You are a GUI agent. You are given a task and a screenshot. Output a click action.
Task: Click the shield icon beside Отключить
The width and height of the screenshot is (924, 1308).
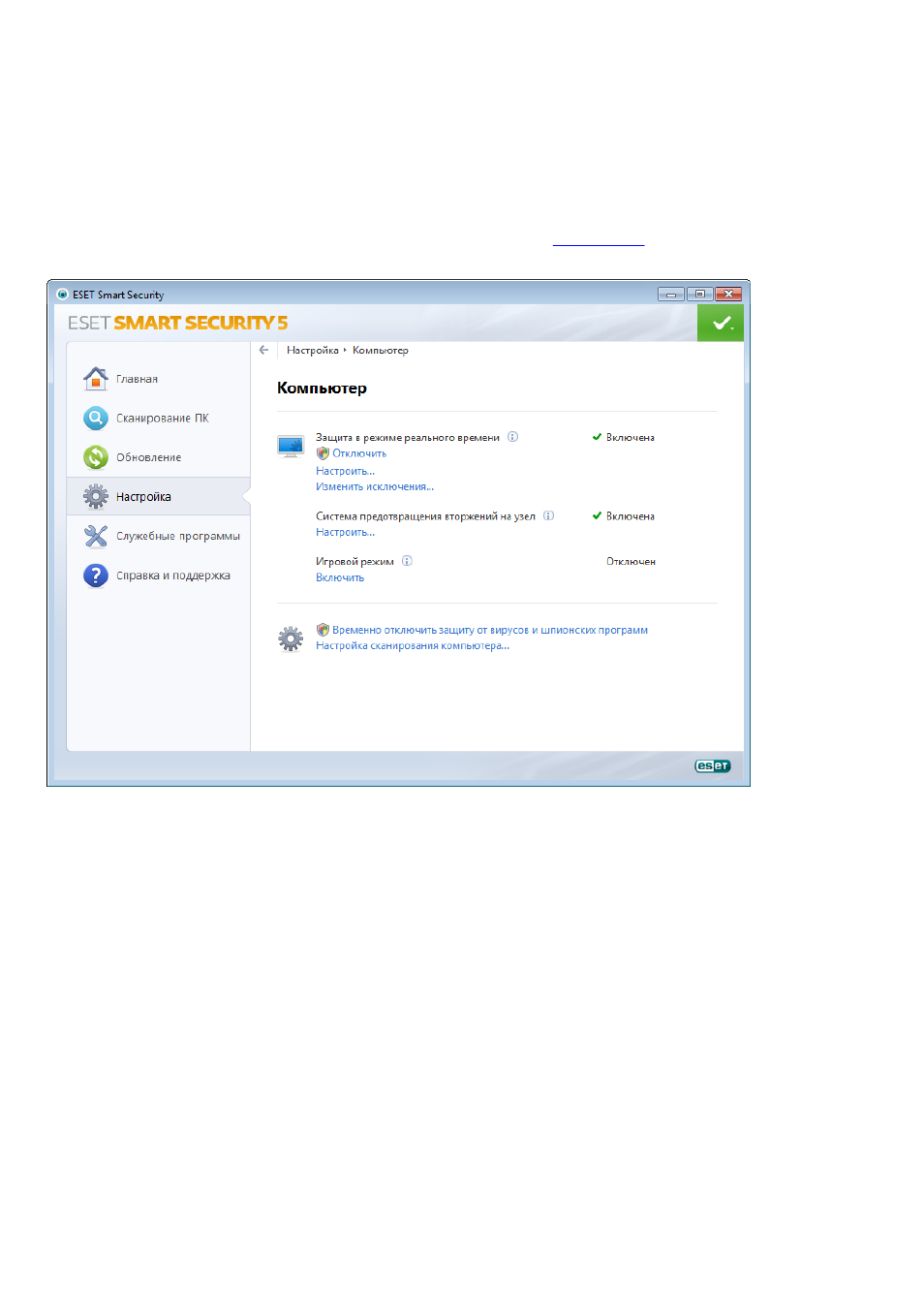click(x=323, y=453)
